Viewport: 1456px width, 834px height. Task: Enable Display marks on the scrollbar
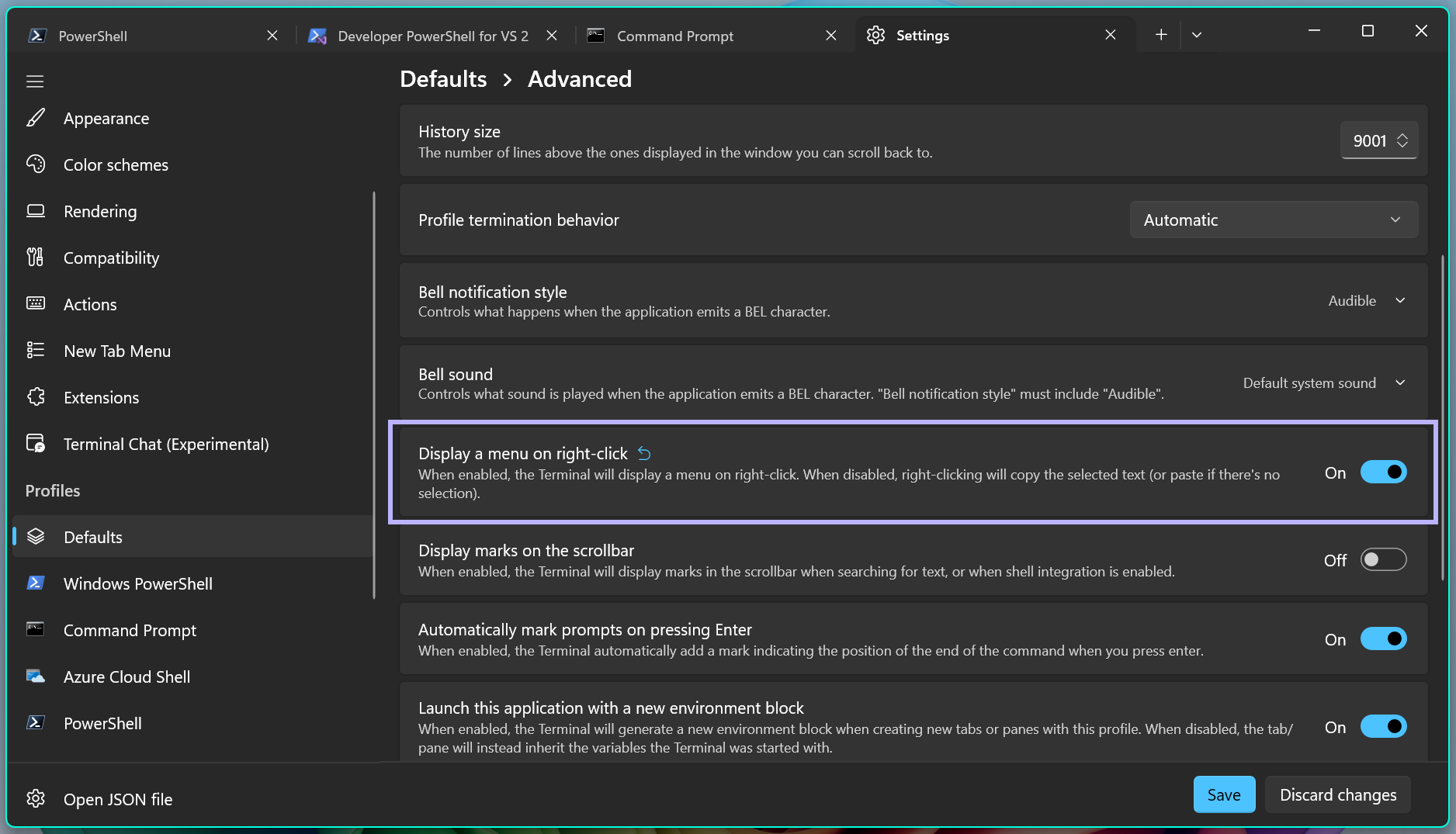click(1383, 559)
